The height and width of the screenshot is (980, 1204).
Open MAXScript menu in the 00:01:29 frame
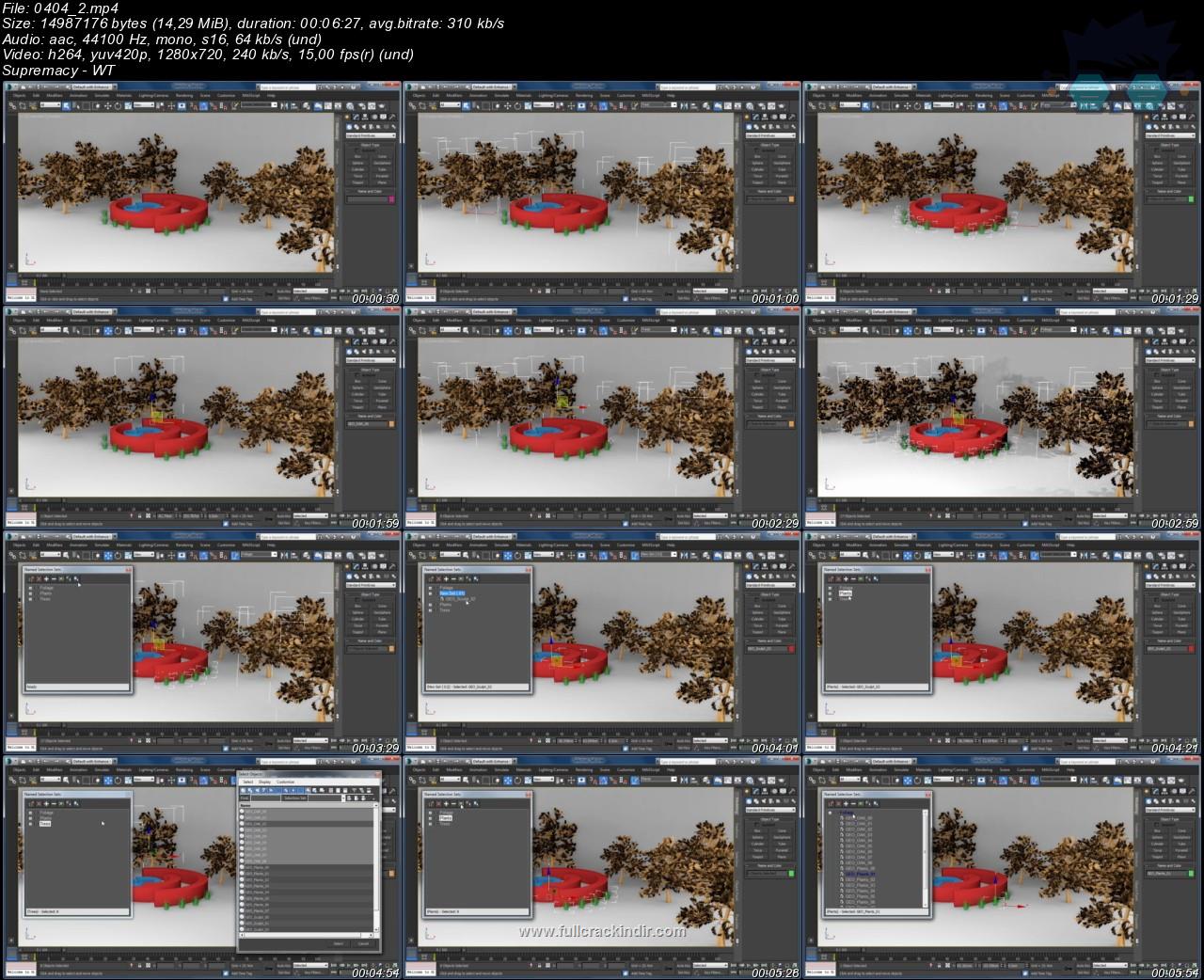tap(1050, 95)
